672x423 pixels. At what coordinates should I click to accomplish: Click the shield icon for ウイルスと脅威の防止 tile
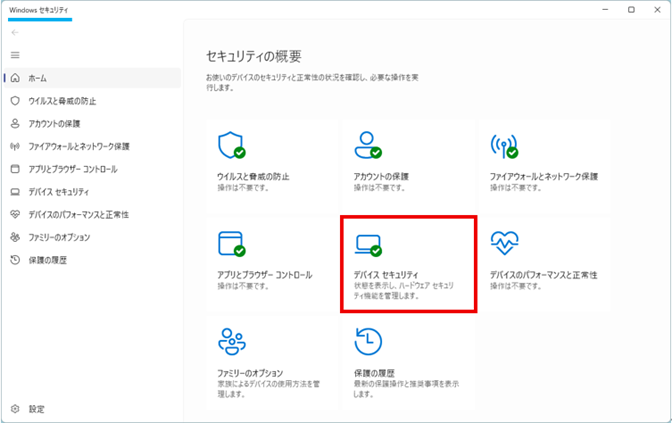point(230,146)
